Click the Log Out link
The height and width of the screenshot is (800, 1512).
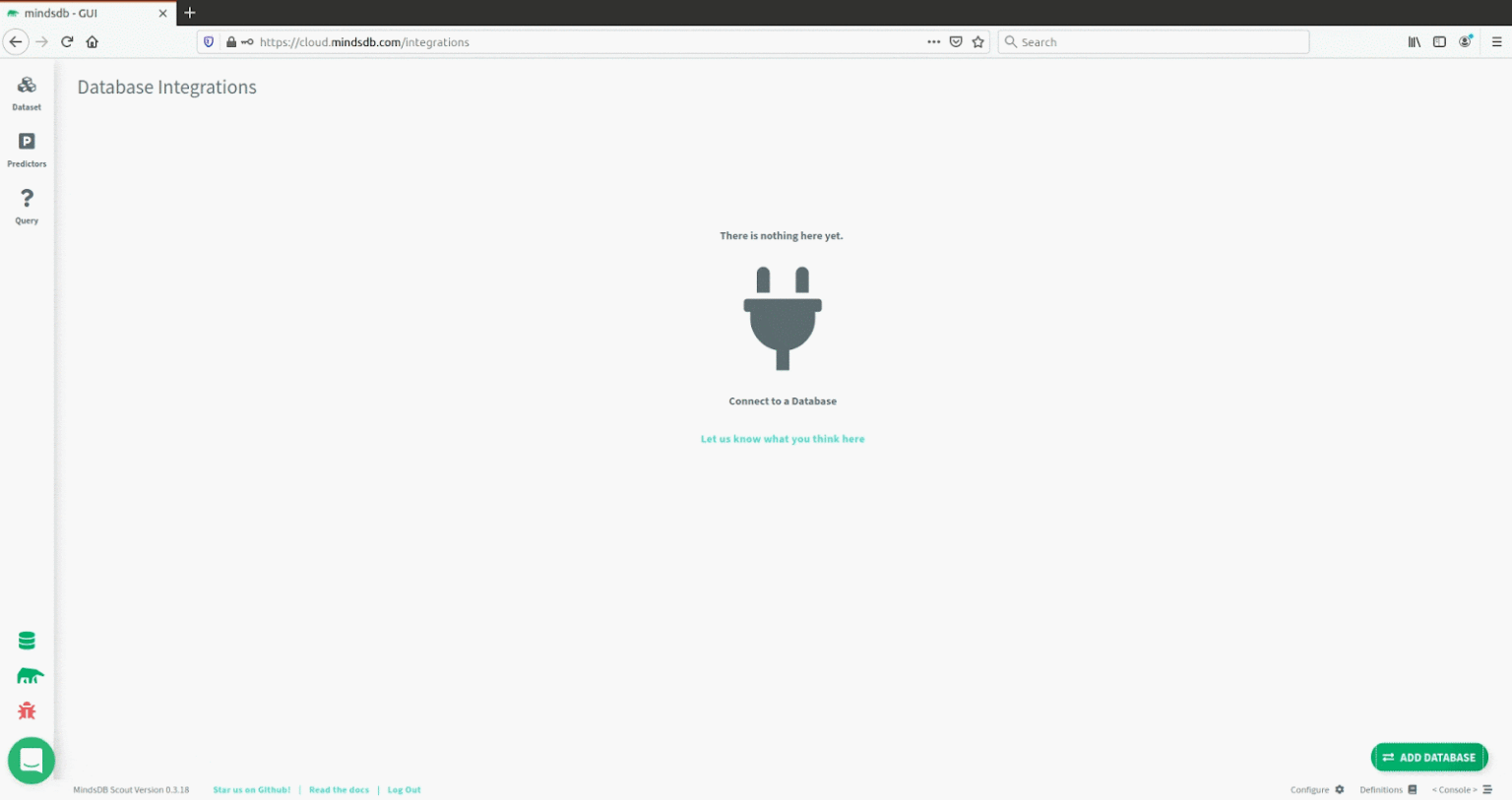click(x=404, y=789)
